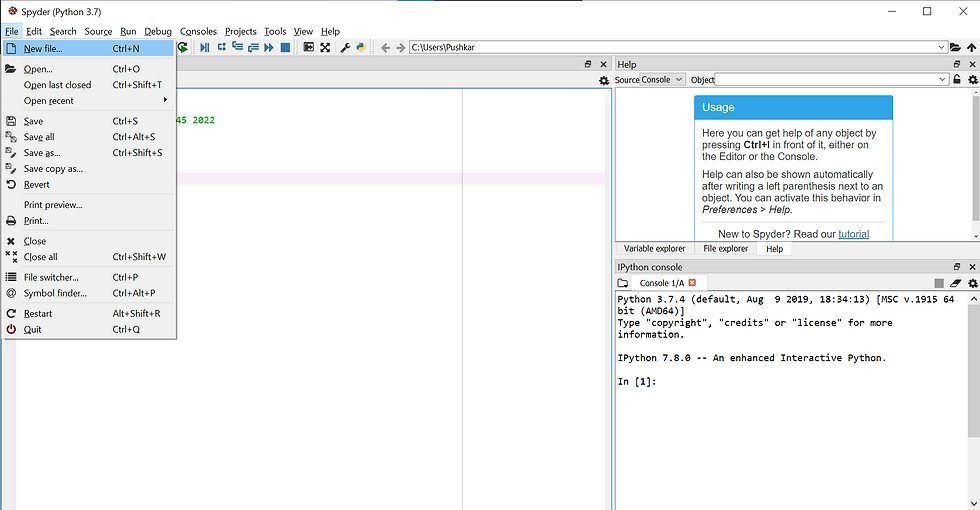Screen dimensions: 980x510
Task: Click Quit in the File menu
Action: point(89,329)
